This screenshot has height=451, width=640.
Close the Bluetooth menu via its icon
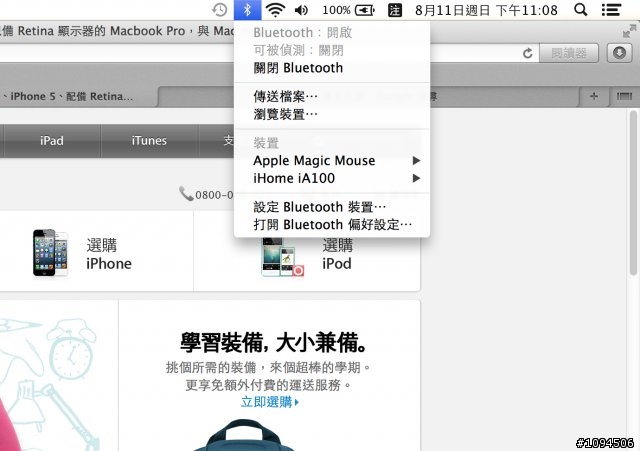tap(247, 10)
